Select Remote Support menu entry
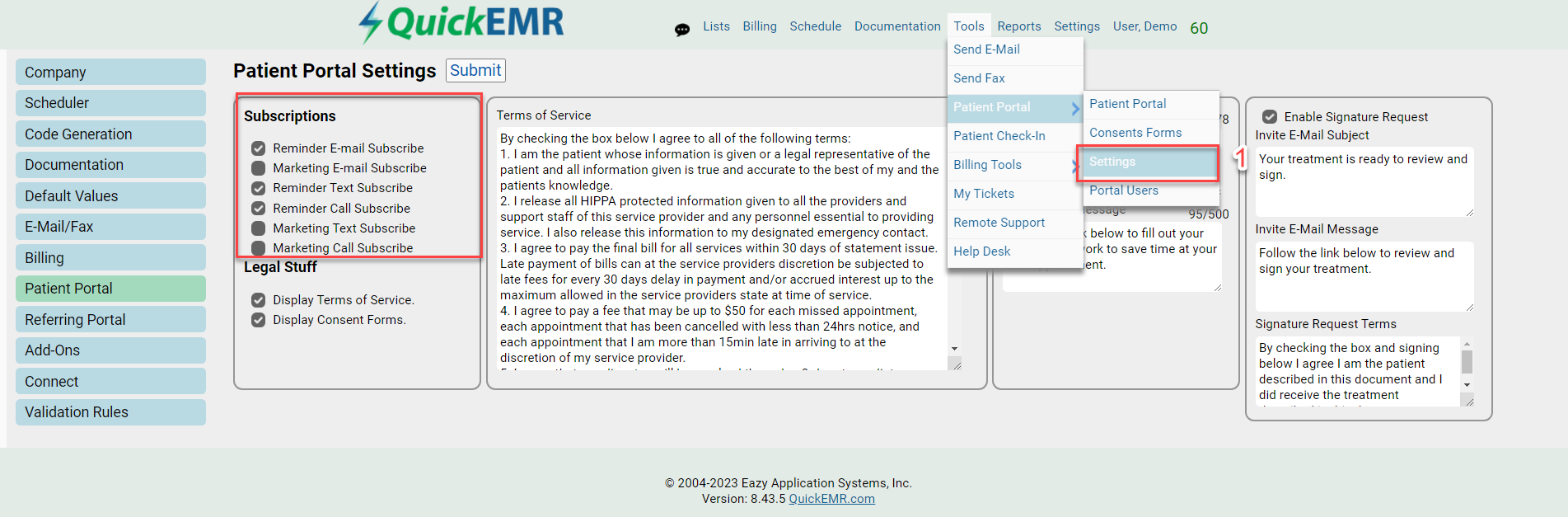The image size is (1568, 517). pos(1015,223)
